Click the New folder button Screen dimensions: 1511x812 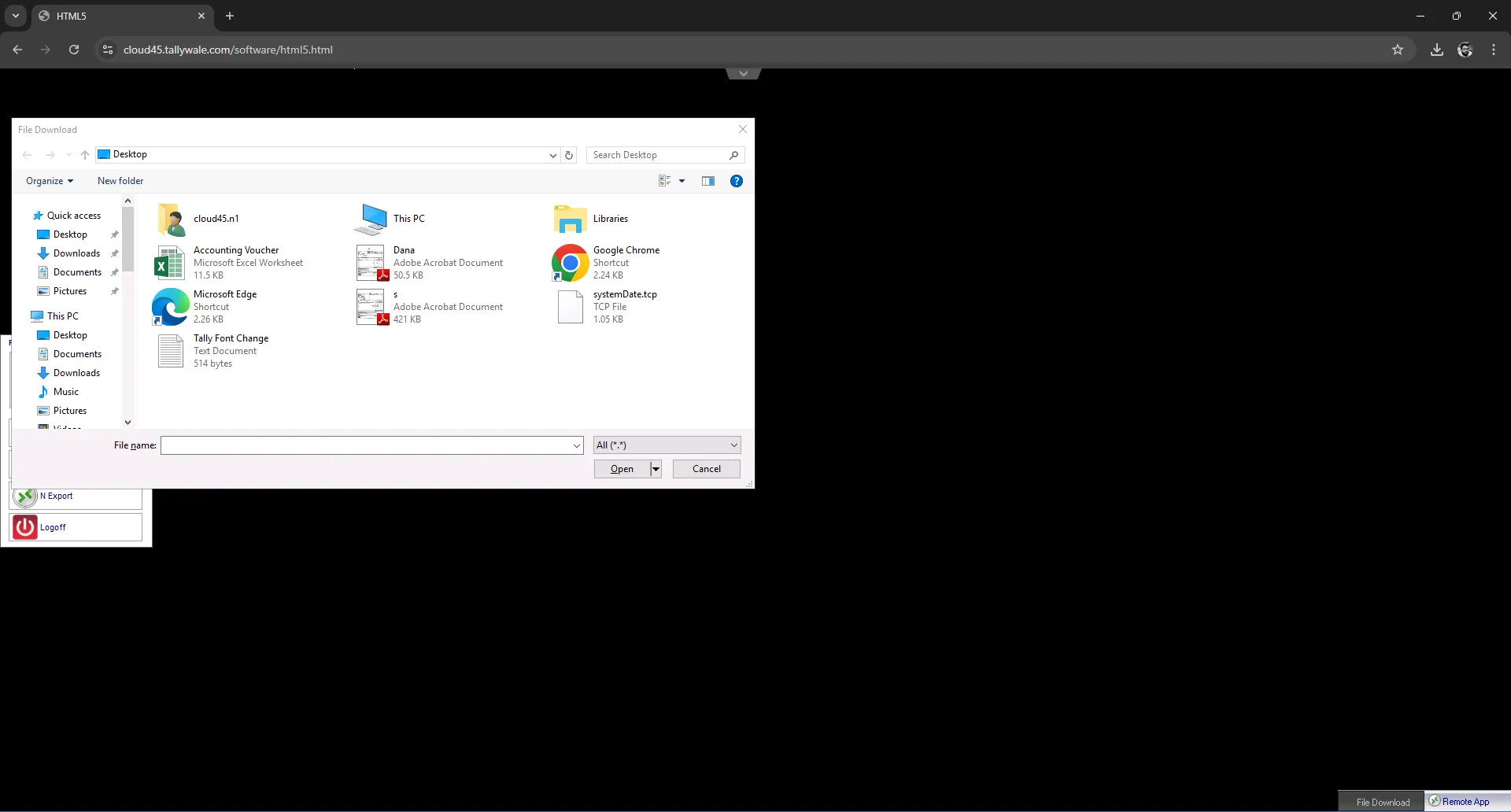click(x=120, y=181)
